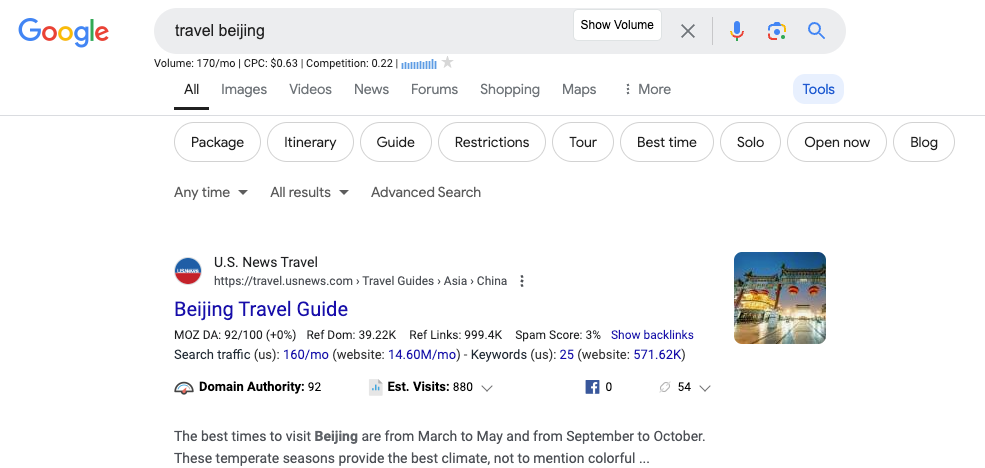Switch to the News tab
This screenshot has height=468, width=985.
[371, 89]
